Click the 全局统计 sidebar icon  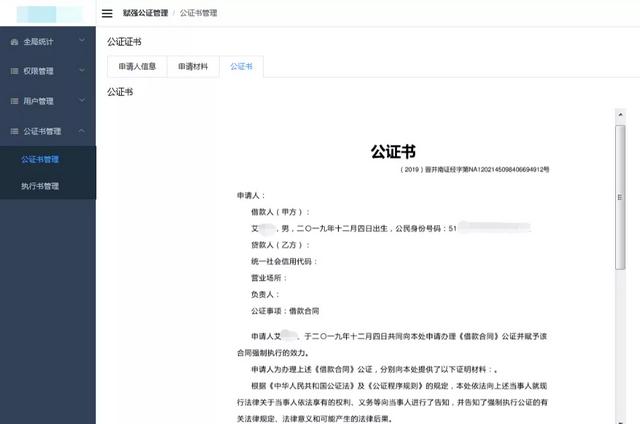[x=12, y=42]
